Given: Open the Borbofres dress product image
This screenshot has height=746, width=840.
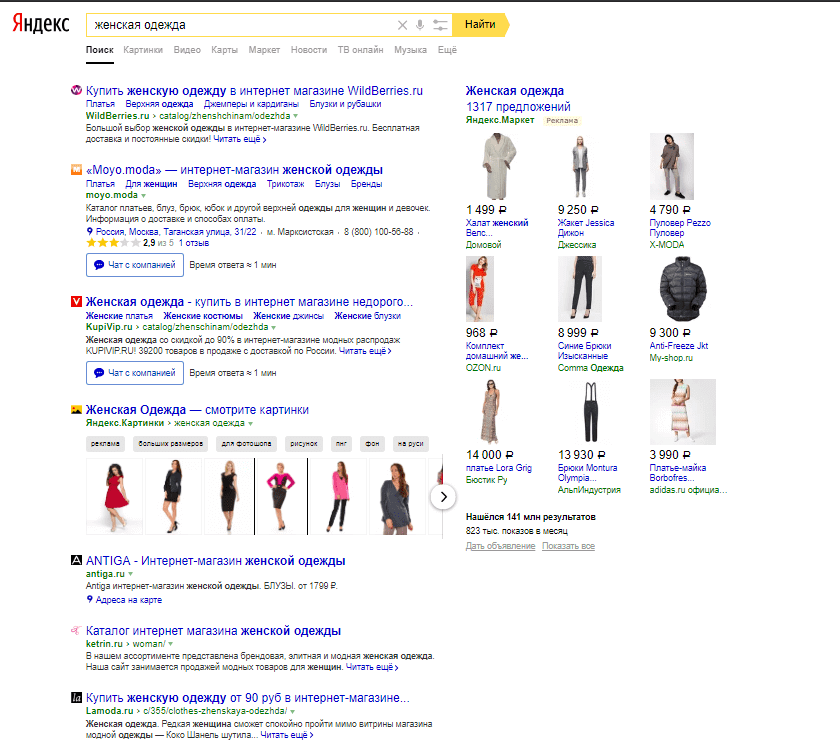Looking at the screenshot, I should [x=682, y=412].
